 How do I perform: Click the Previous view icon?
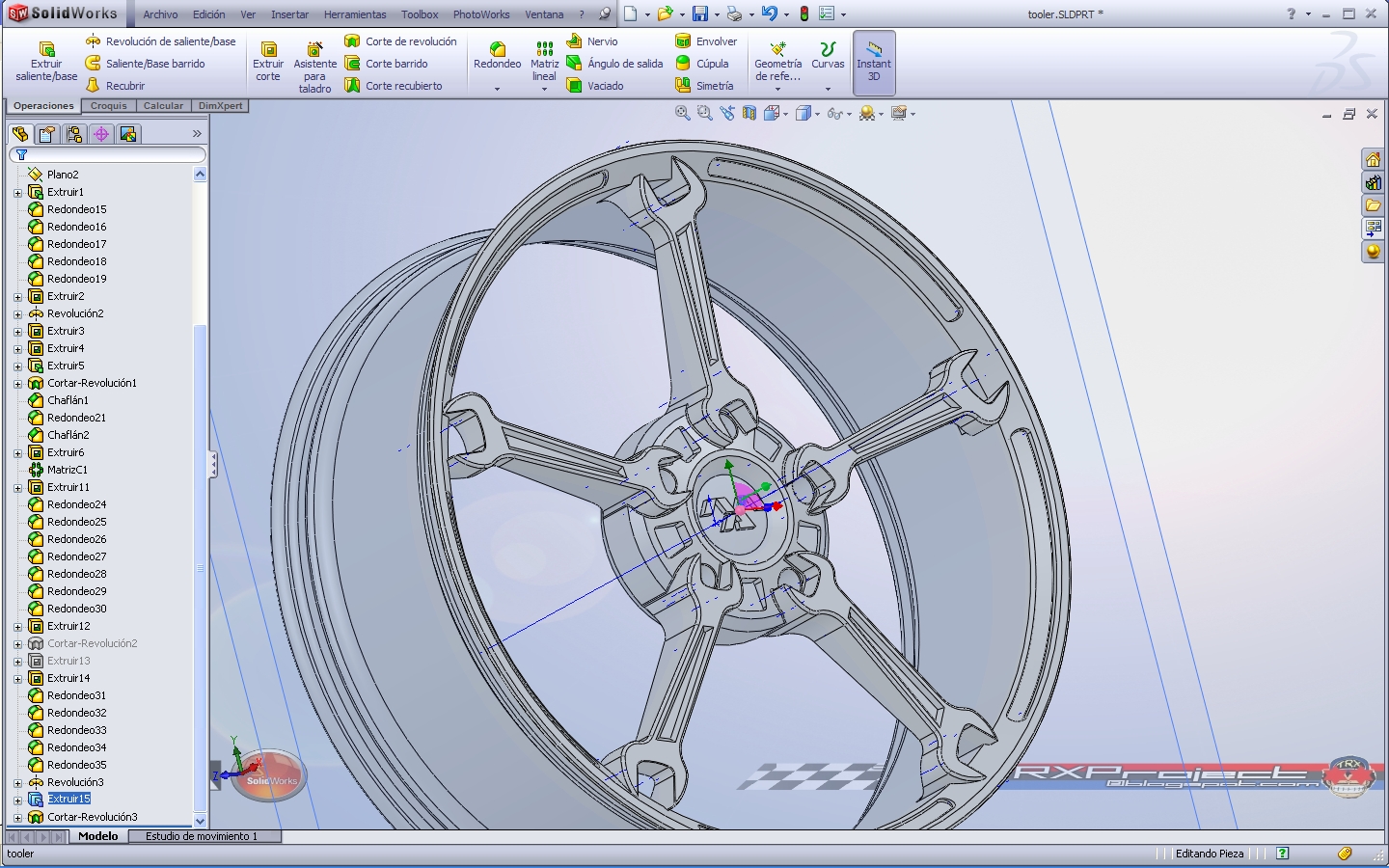727,114
